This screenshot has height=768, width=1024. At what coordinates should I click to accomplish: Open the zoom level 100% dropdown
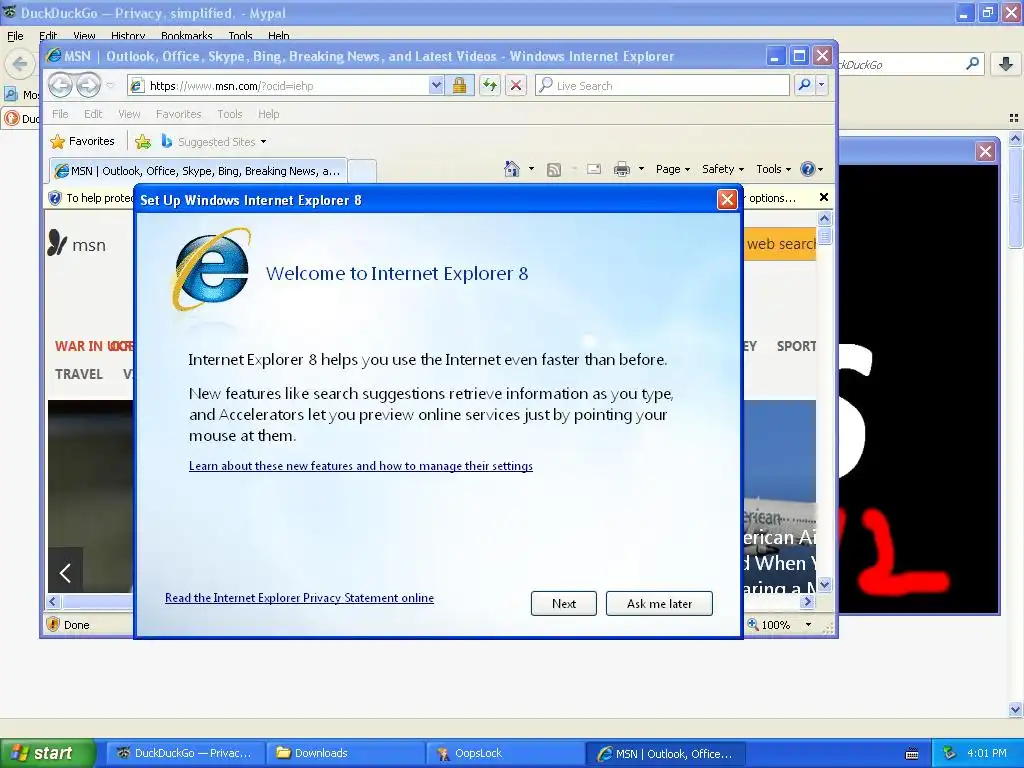(x=808, y=625)
